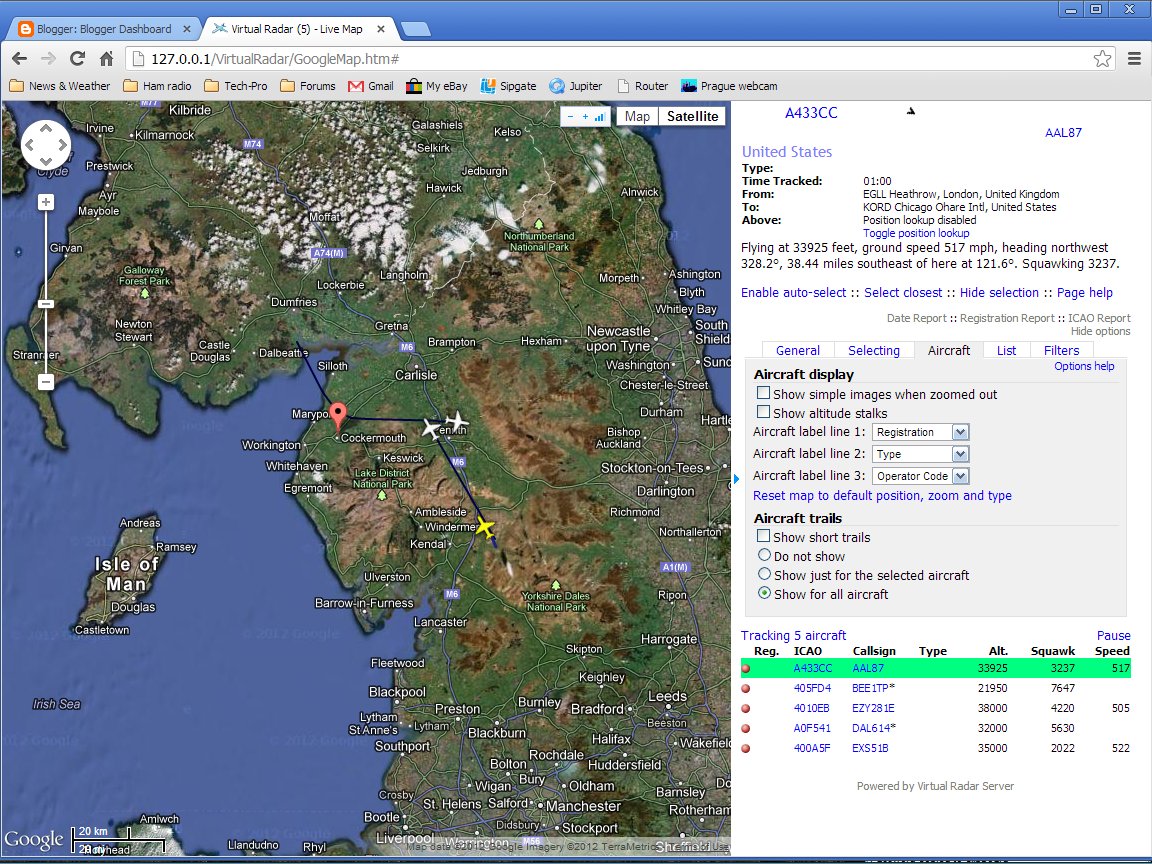1152x864 pixels.
Task: Open Page help link
Action: coord(1084,292)
